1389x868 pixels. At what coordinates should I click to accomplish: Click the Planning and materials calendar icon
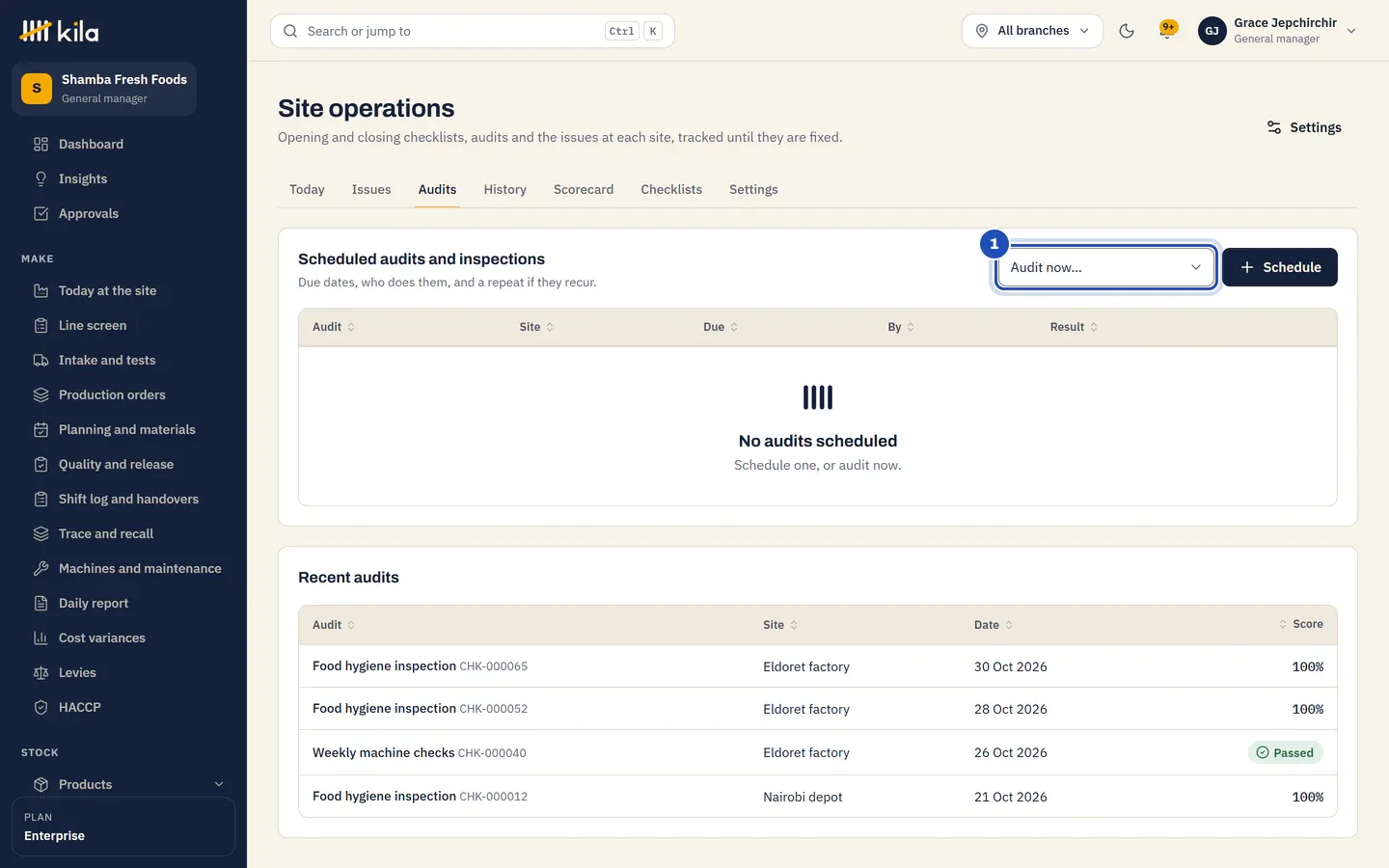coord(41,430)
